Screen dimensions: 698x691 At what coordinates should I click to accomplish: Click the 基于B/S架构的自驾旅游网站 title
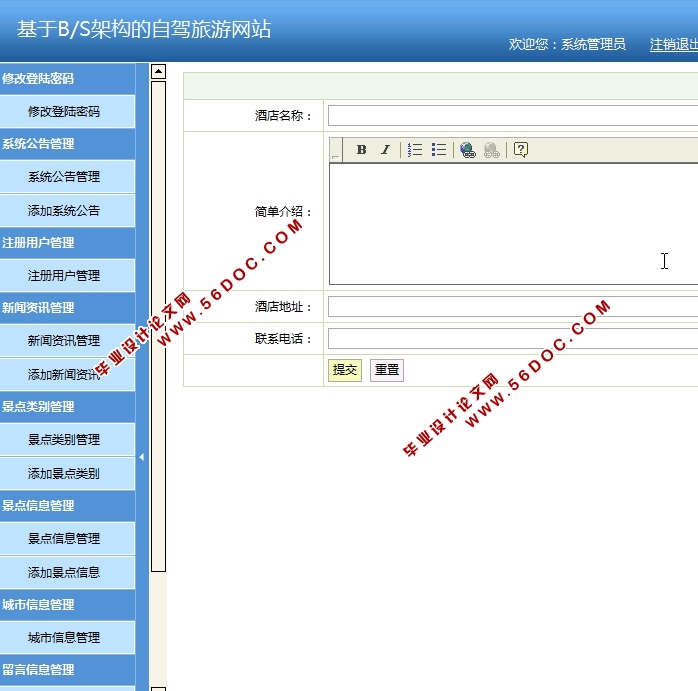pyautogui.click(x=144, y=29)
